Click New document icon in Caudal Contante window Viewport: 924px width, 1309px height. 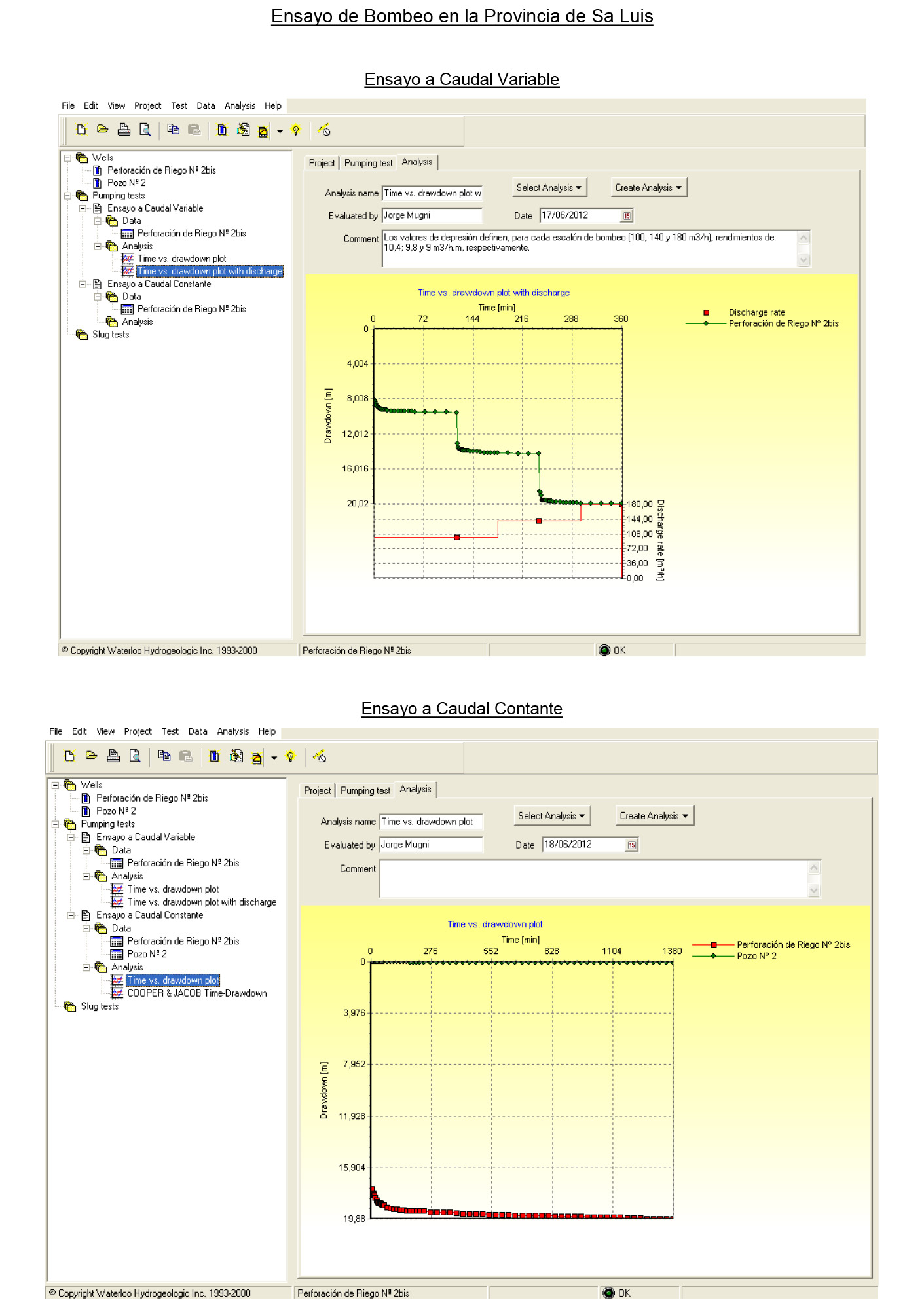pos(69,756)
